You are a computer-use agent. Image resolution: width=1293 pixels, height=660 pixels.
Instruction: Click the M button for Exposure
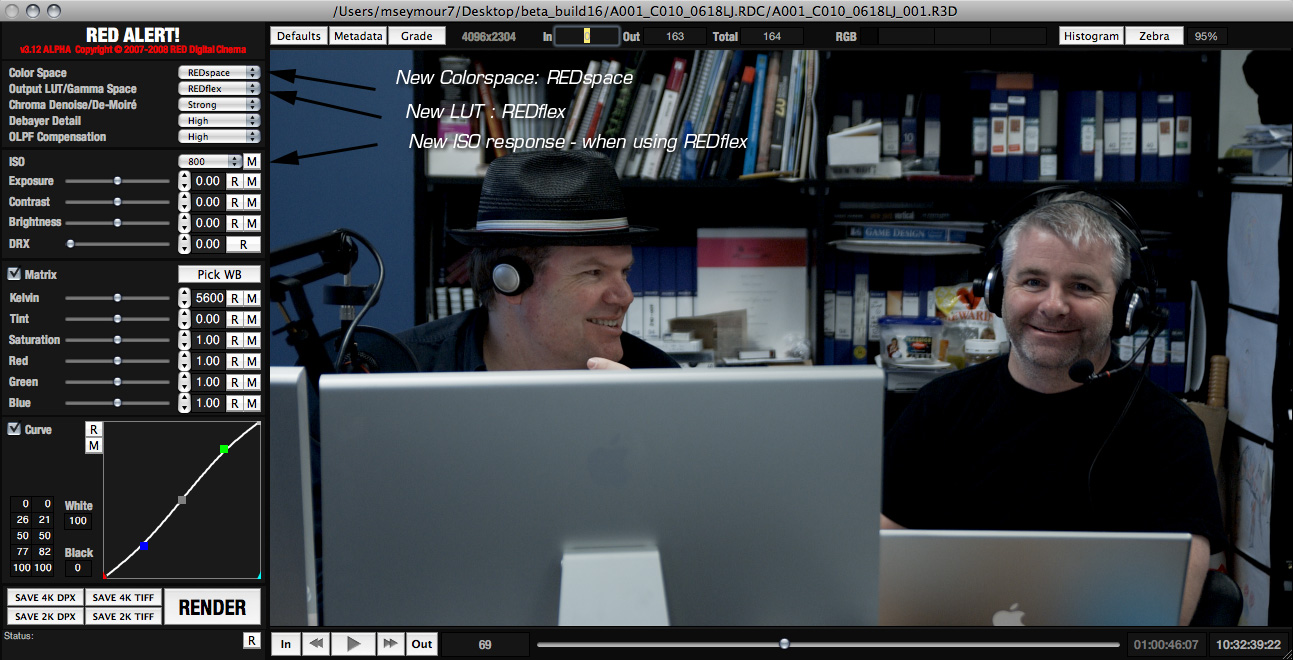coord(252,181)
